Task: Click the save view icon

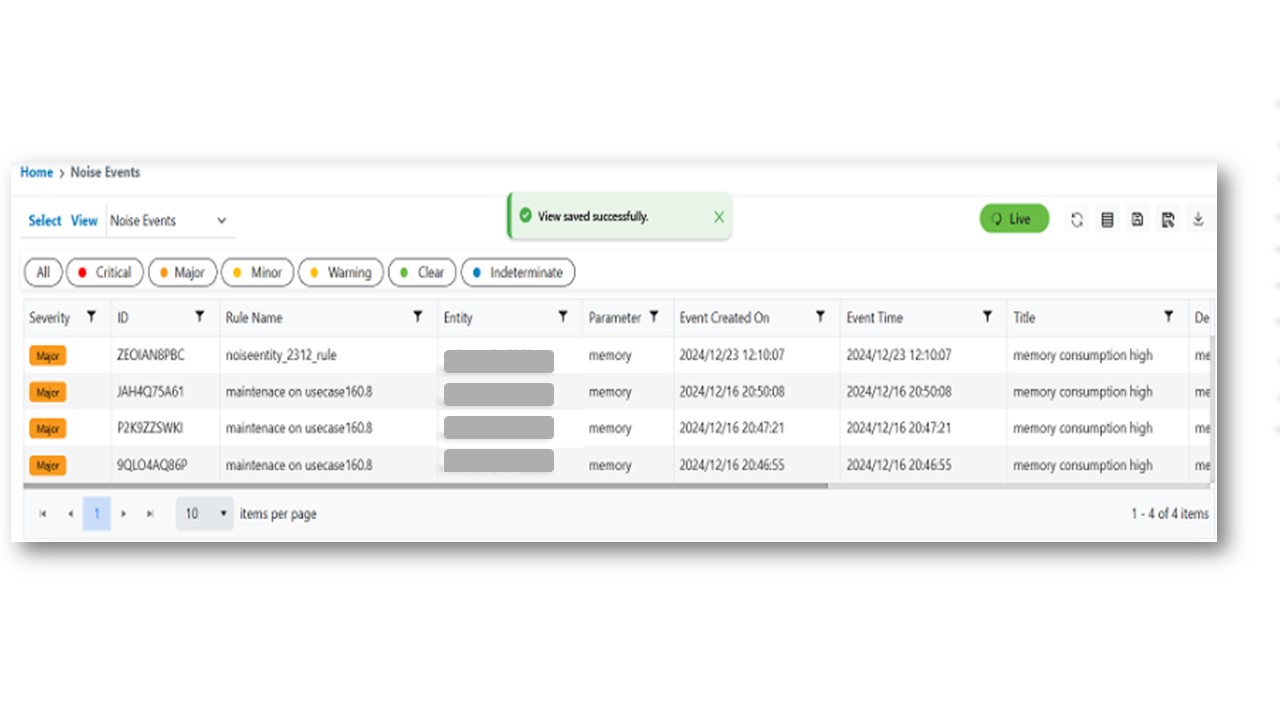Action: (1137, 219)
